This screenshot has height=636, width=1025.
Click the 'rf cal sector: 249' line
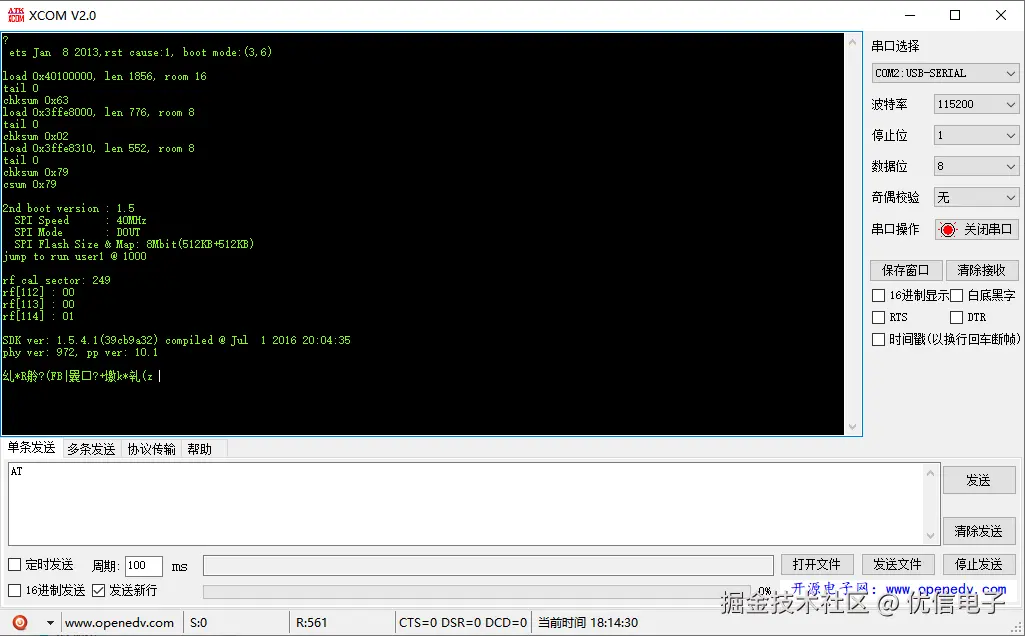click(57, 280)
